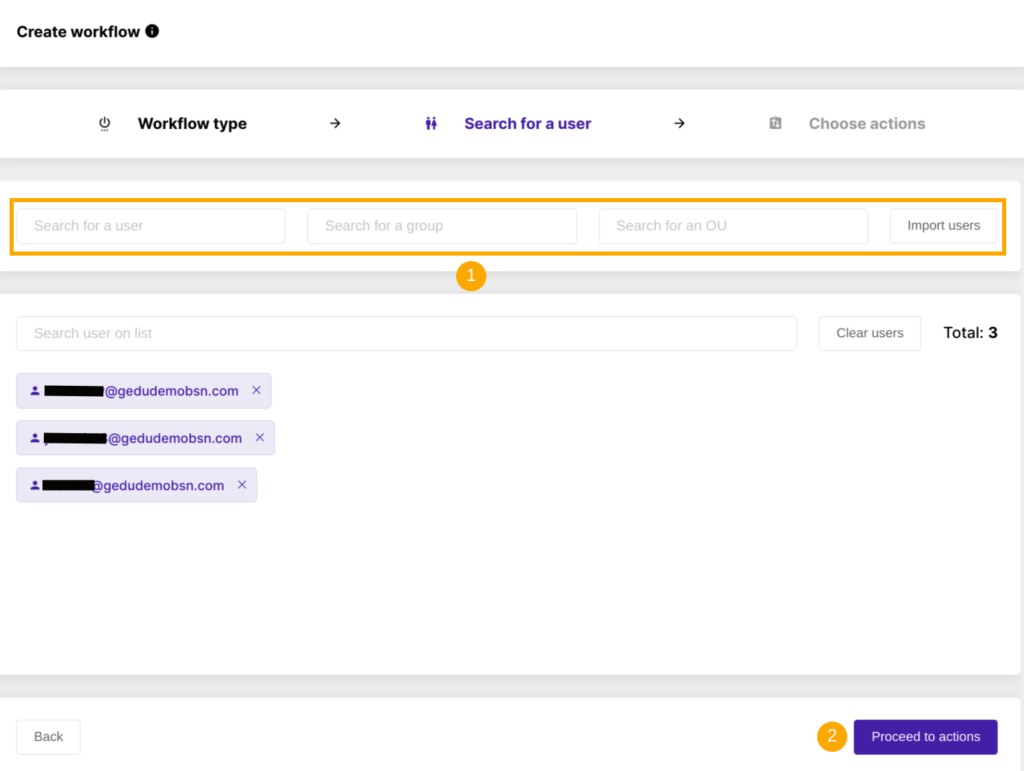This screenshot has width=1024, height=771.
Task: Remove the second user chip with its X
Action: pos(260,437)
